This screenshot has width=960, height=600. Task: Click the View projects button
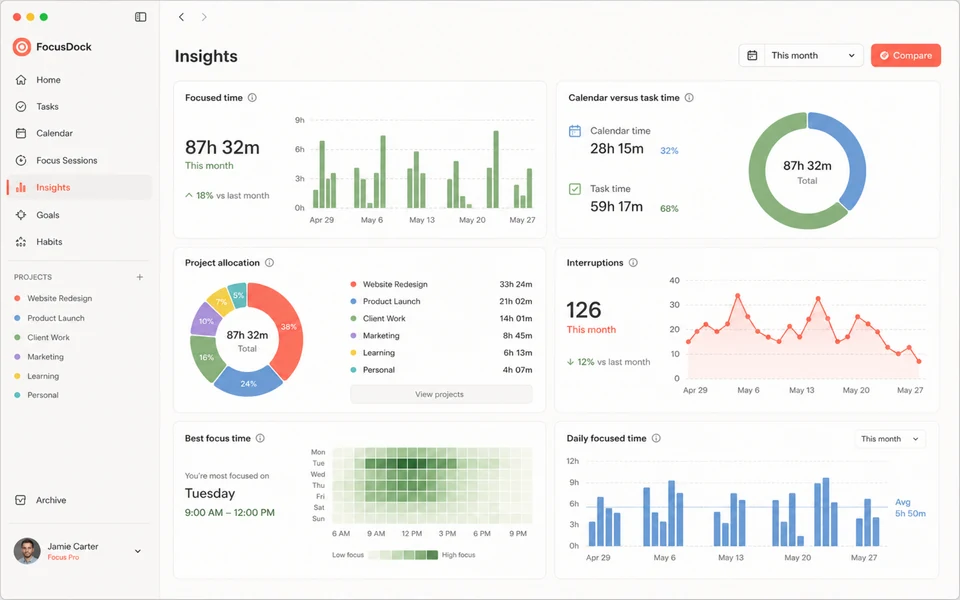point(441,394)
